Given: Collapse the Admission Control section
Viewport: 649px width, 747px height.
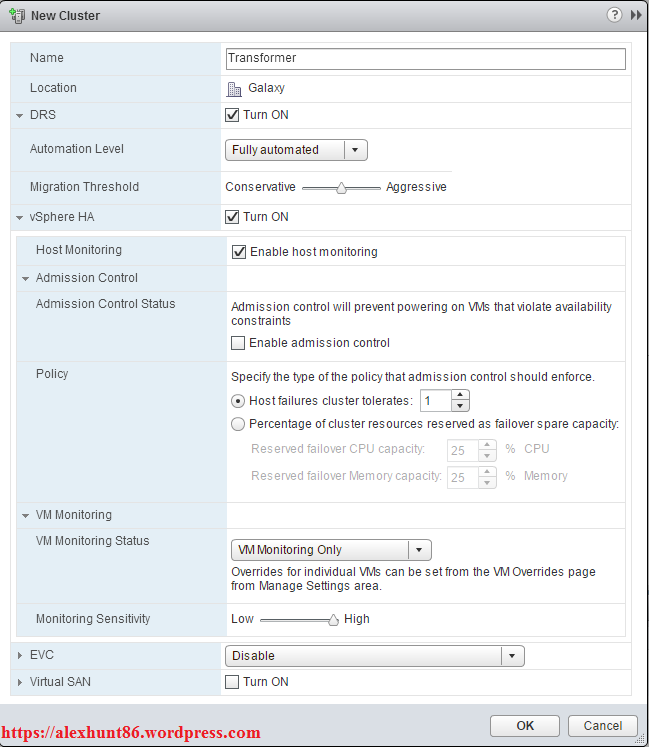Looking at the screenshot, I should (26, 278).
